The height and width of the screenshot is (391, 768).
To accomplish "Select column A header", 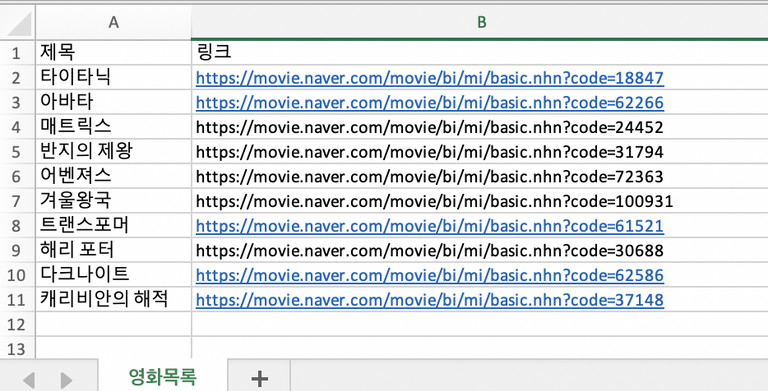I will [113, 22].
